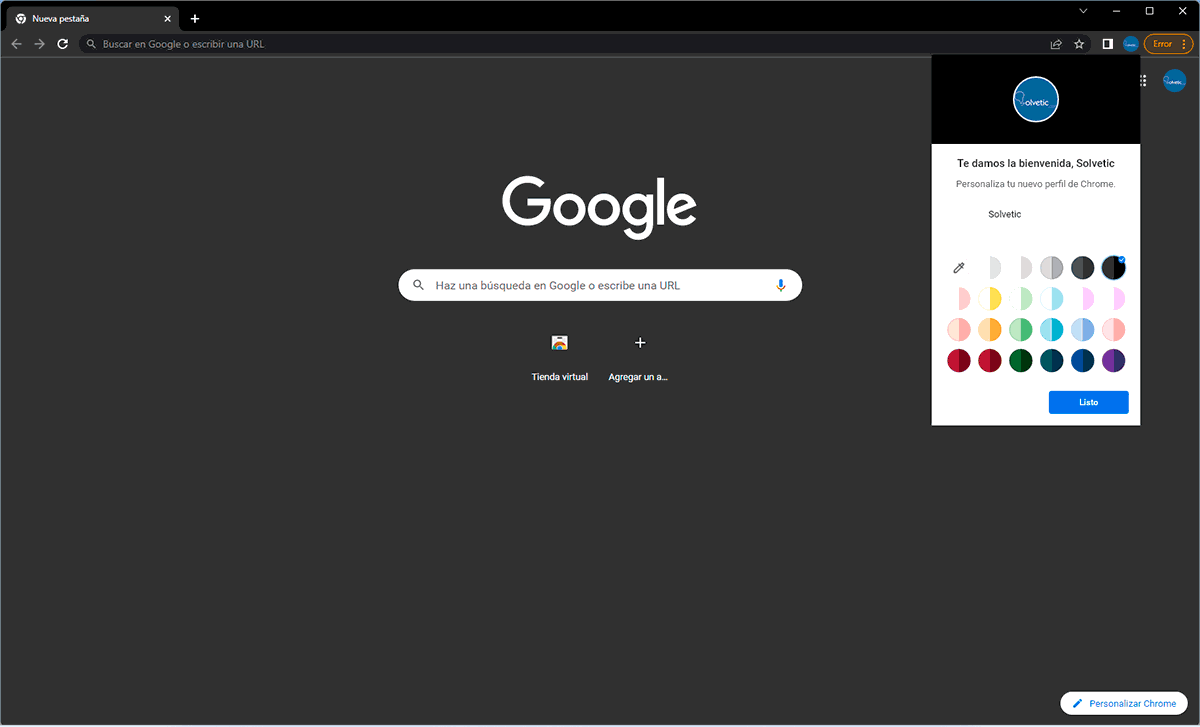This screenshot has height=727, width=1200.
Task: Open the side panel icon in the toolbar
Action: click(x=1108, y=44)
